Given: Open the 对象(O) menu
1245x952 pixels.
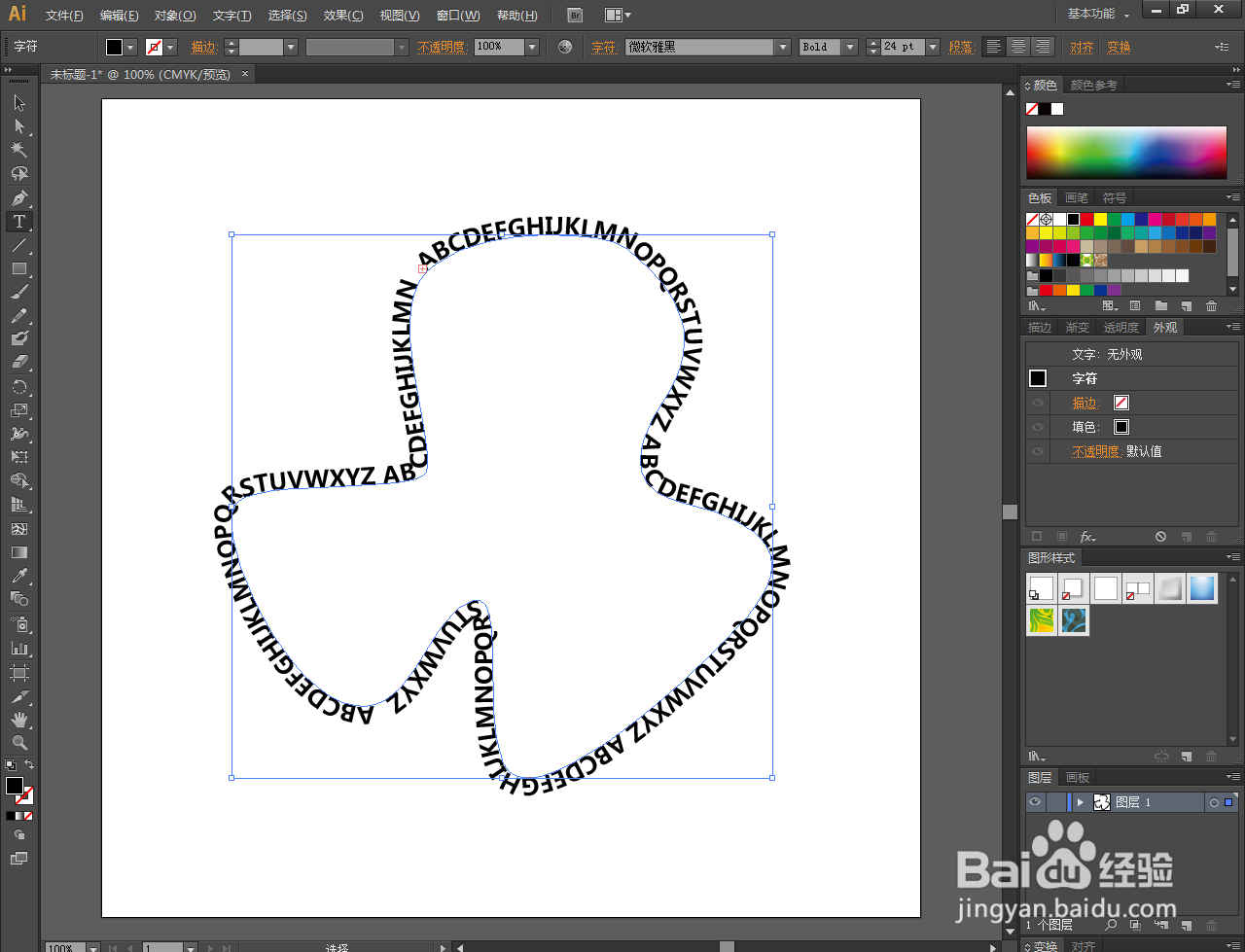Looking at the screenshot, I should click(175, 16).
